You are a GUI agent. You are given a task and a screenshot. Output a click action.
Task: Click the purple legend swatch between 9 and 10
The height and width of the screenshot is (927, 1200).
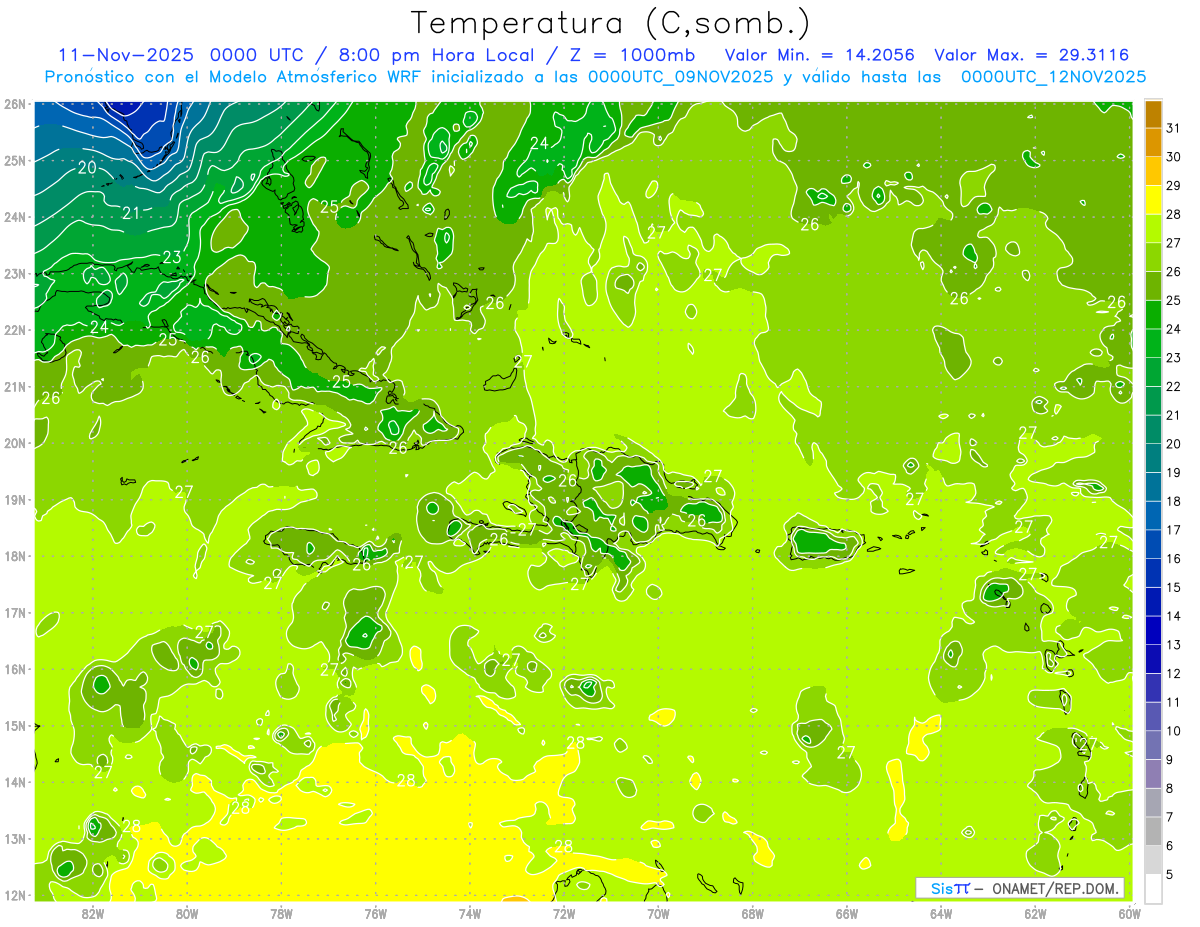1153,745
